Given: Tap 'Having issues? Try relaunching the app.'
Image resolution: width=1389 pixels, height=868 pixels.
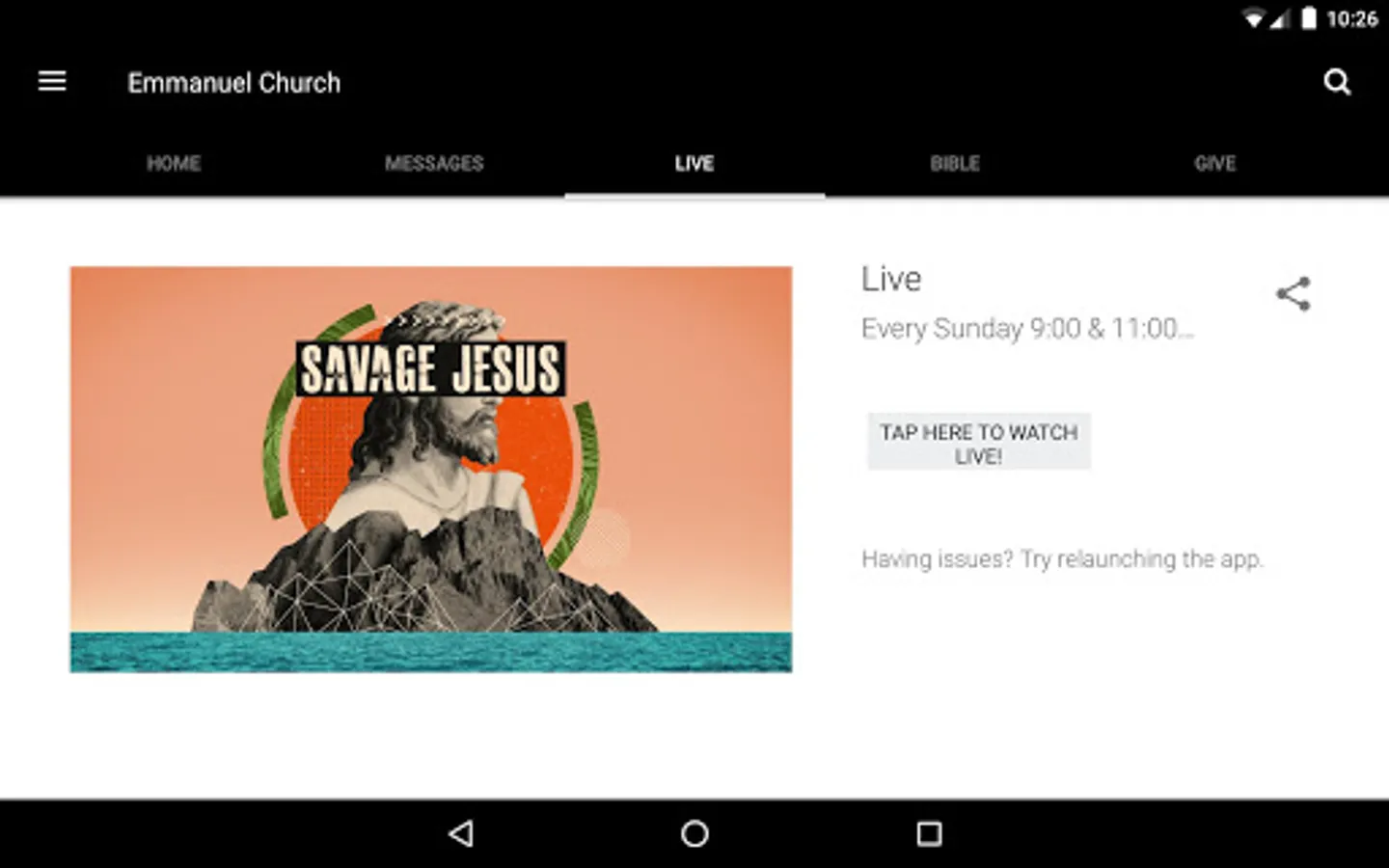Looking at the screenshot, I should tap(1062, 559).
